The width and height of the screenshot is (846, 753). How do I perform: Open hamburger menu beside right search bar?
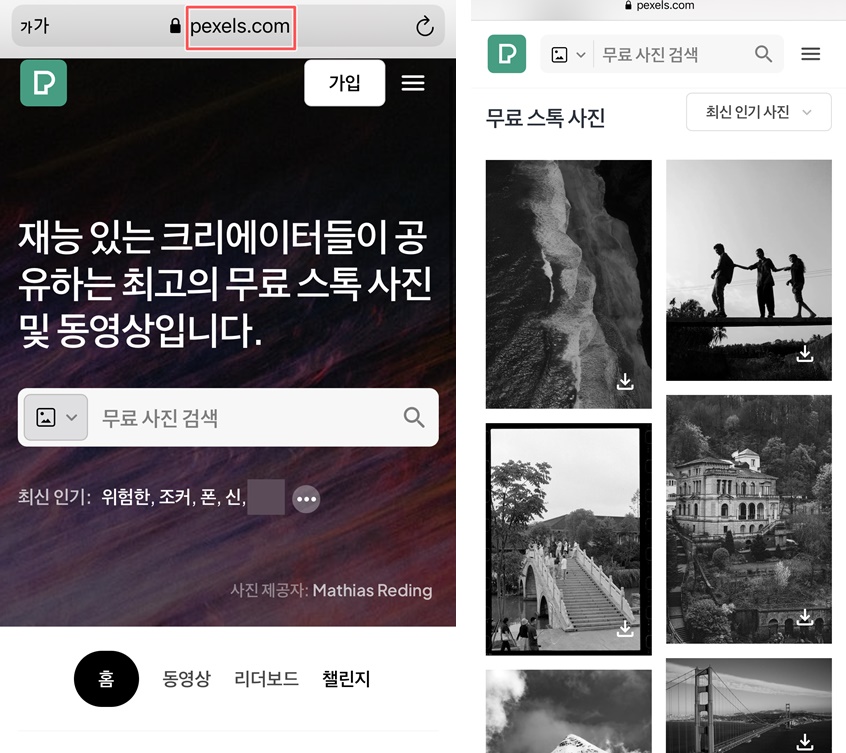coord(810,54)
